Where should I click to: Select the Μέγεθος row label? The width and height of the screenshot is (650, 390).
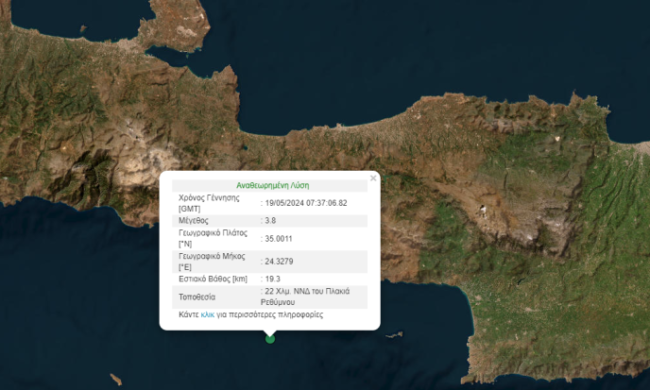click(x=193, y=220)
